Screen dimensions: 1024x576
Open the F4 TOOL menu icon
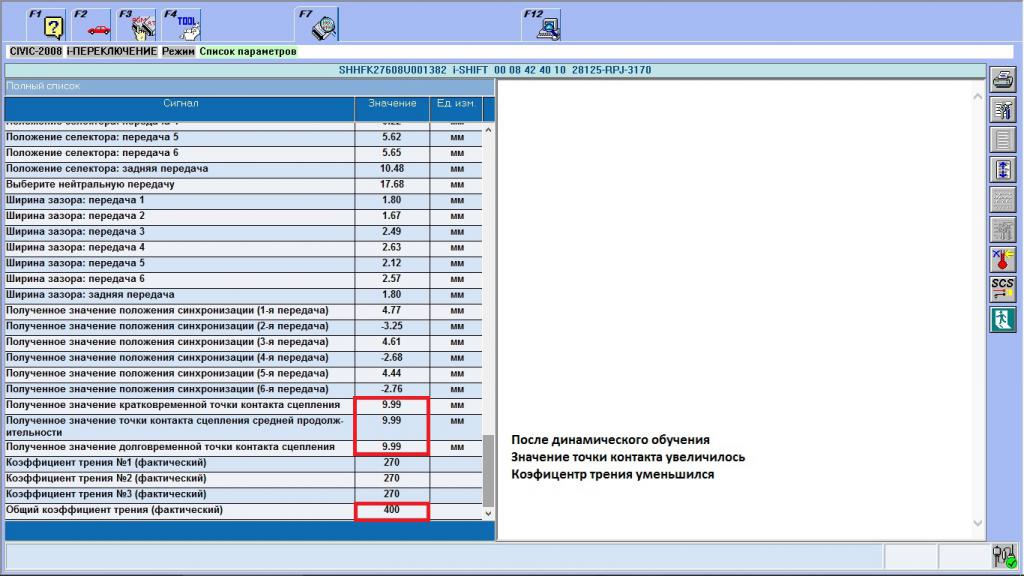[x=186, y=25]
